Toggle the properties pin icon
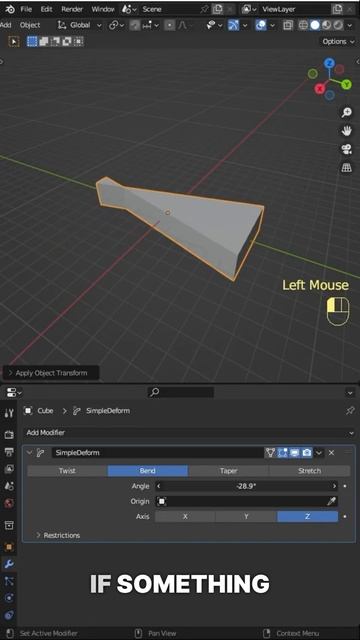This screenshot has height=640, width=360. (350, 411)
